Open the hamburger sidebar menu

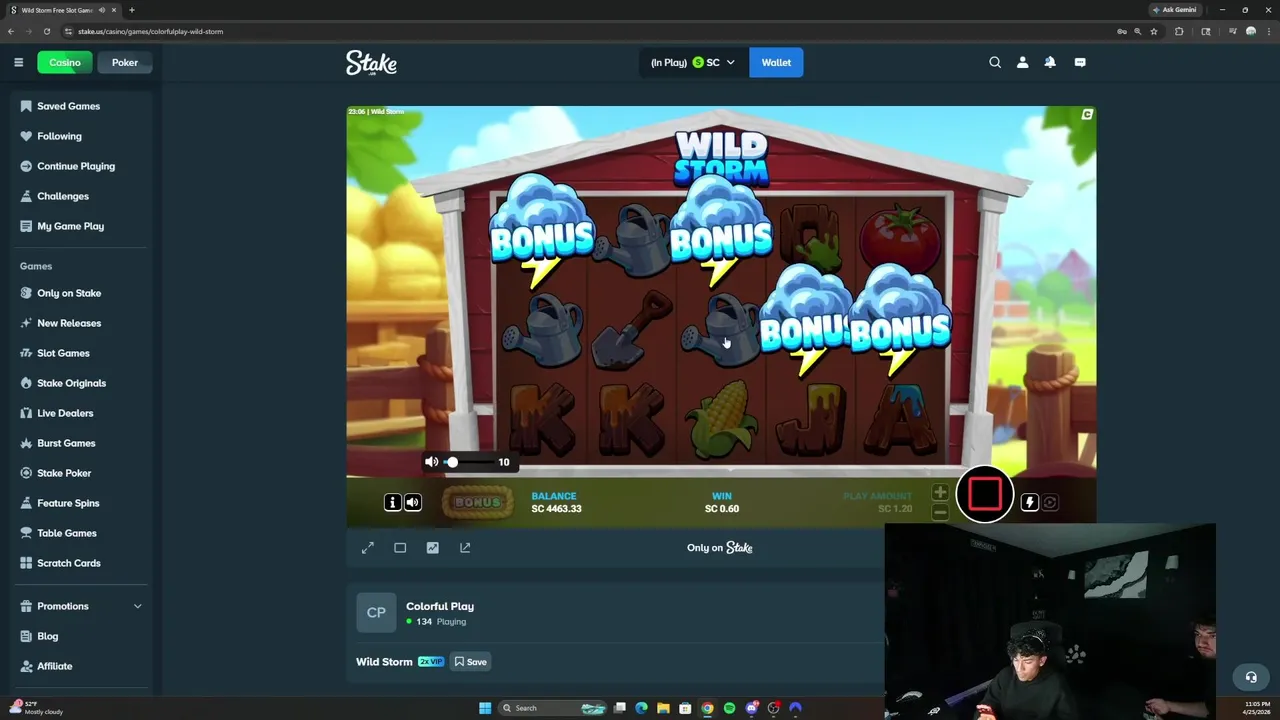pos(18,62)
